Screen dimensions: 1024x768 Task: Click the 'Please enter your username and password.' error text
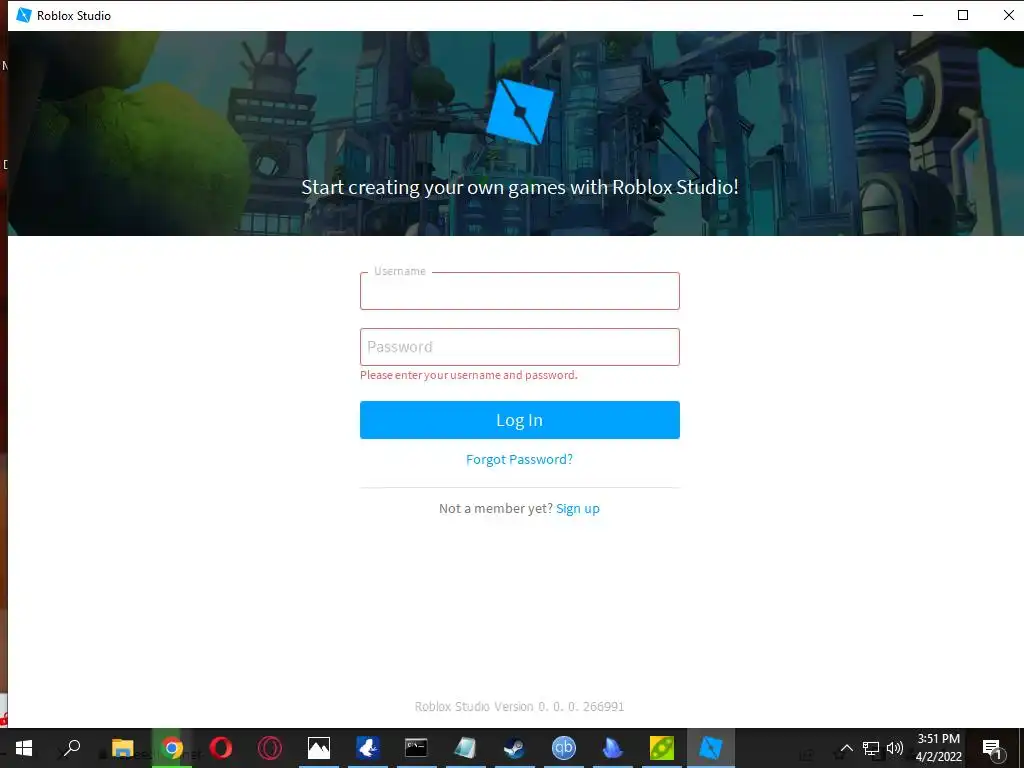(x=469, y=375)
